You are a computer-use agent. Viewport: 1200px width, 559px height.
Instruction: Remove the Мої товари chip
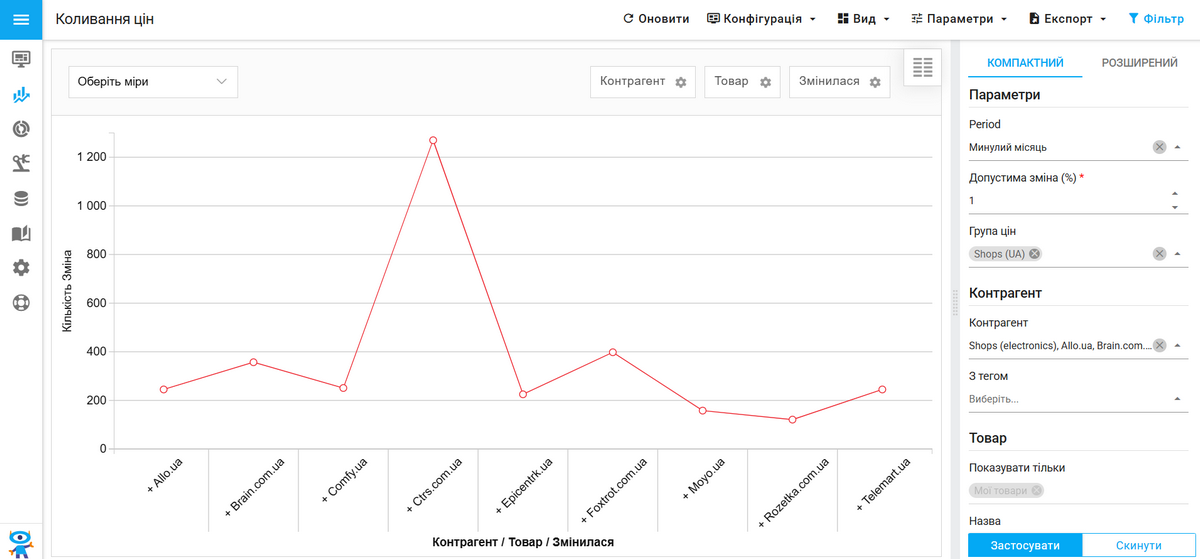tap(1037, 490)
